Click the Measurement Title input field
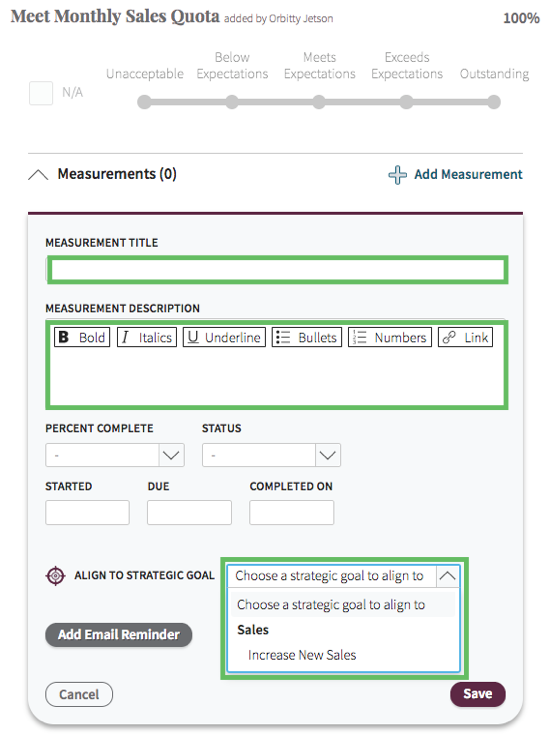550x736 pixels. tap(277, 270)
